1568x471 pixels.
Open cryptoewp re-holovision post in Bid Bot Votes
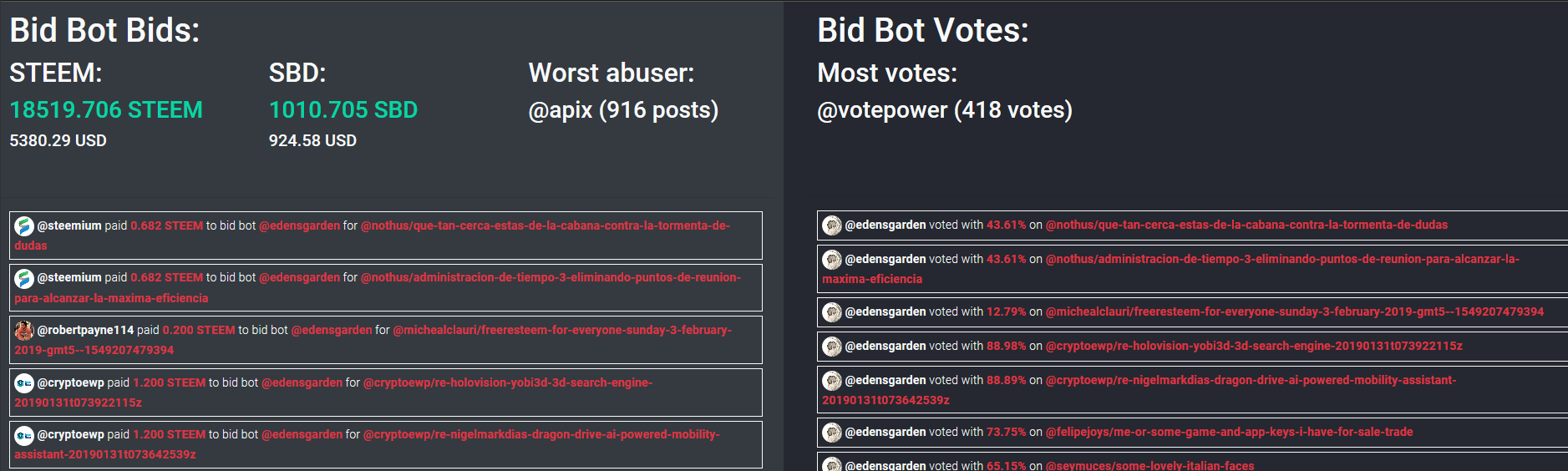pyautogui.click(x=1254, y=346)
